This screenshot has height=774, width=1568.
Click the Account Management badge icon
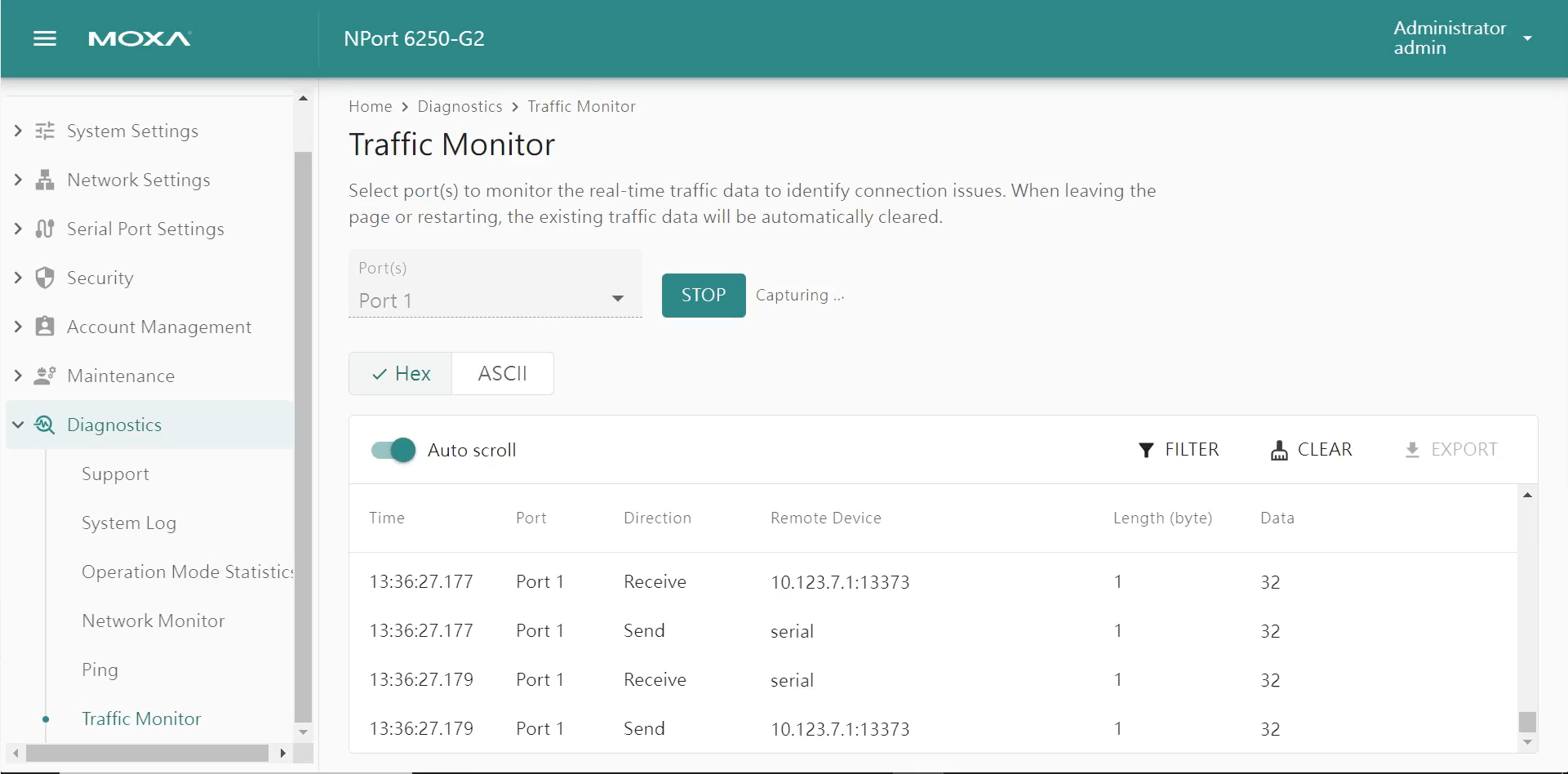(45, 327)
